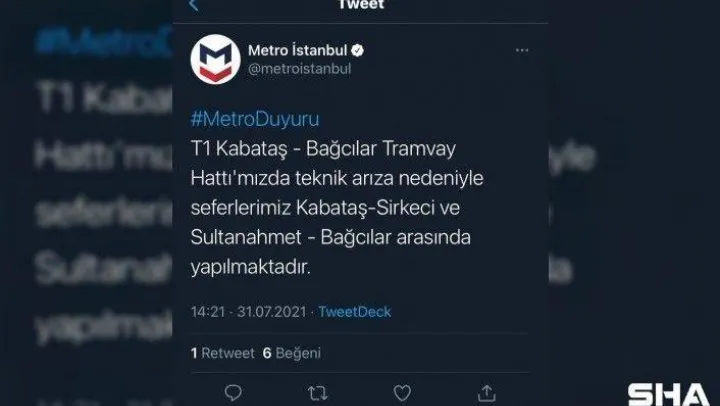
Task: Go back using the top-left arrow
Action: pos(193,5)
